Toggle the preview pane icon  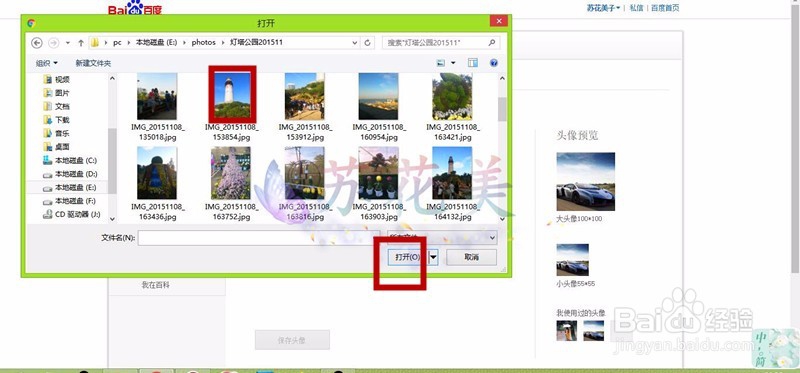(473, 63)
